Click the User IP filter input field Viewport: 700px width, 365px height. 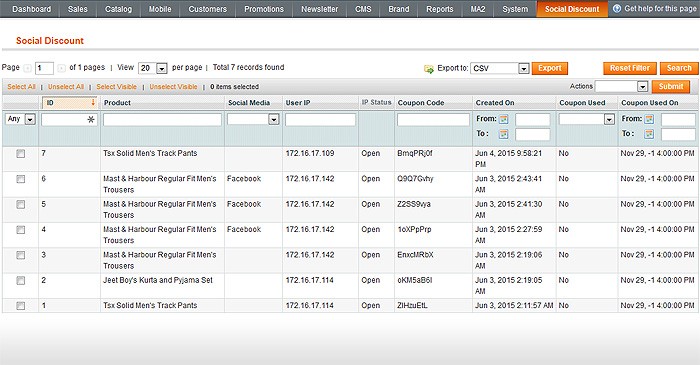point(321,120)
